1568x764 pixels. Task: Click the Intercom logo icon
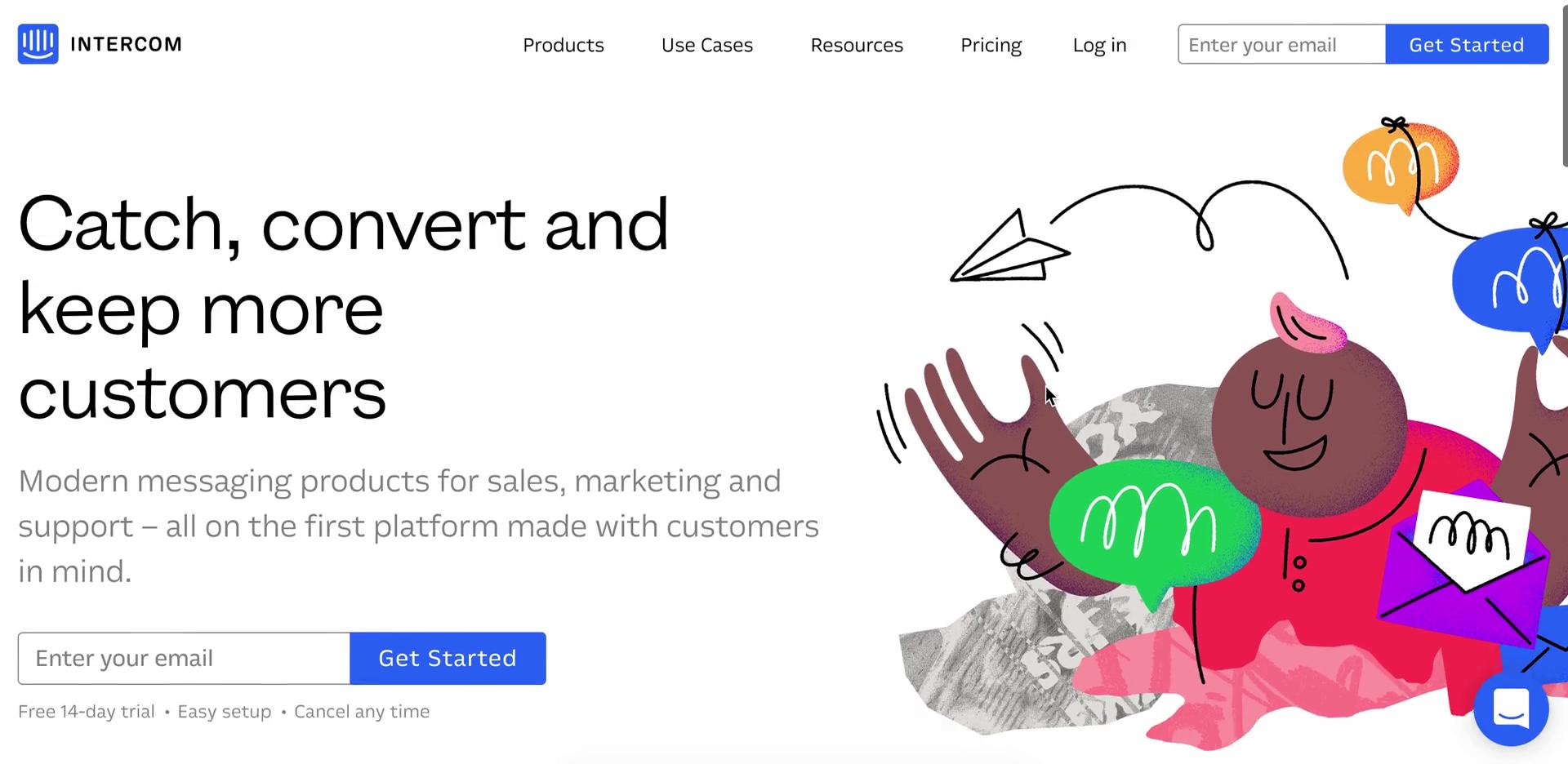point(38,44)
